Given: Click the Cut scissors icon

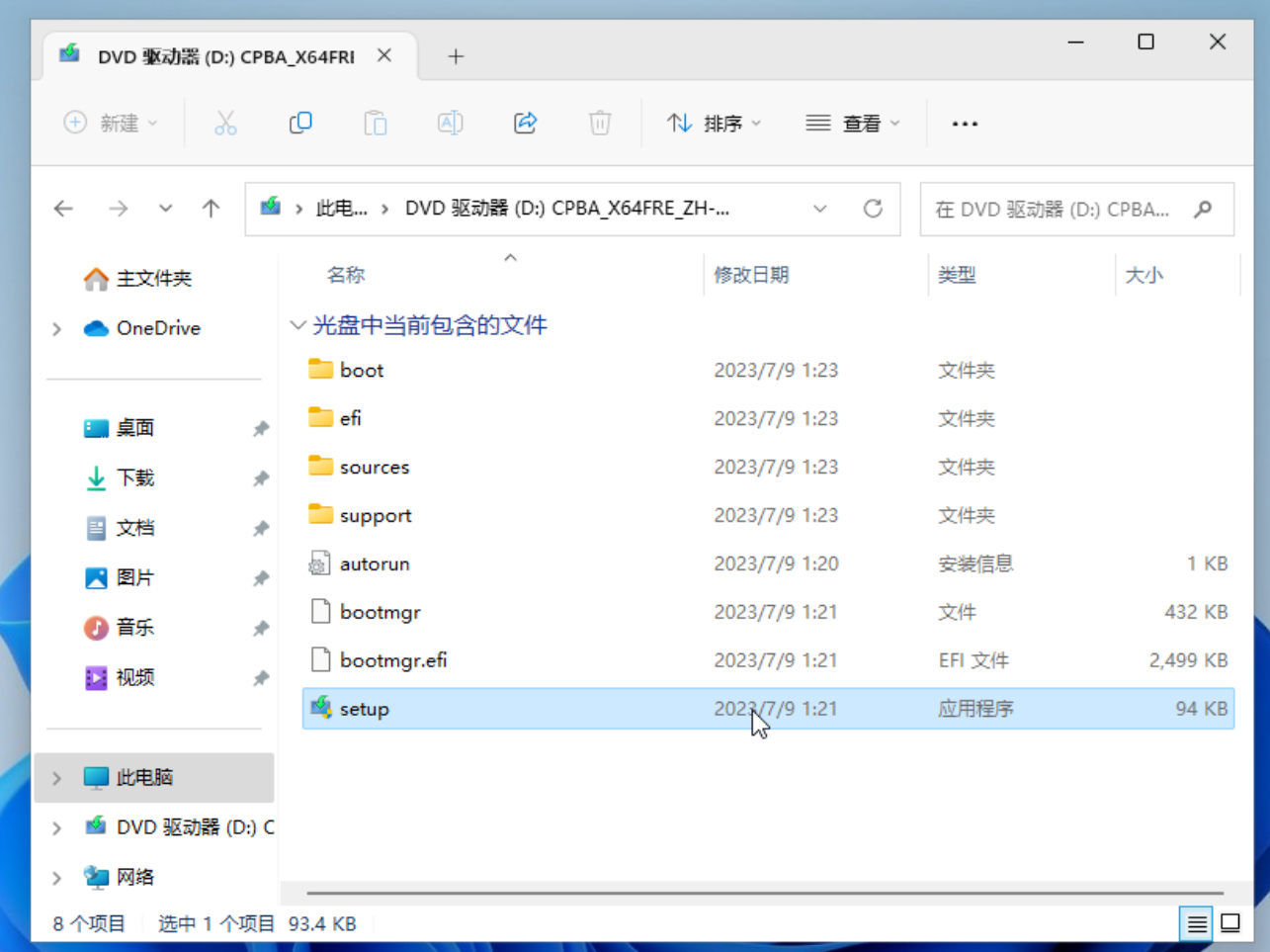Looking at the screenshot, I should [225, 124].
